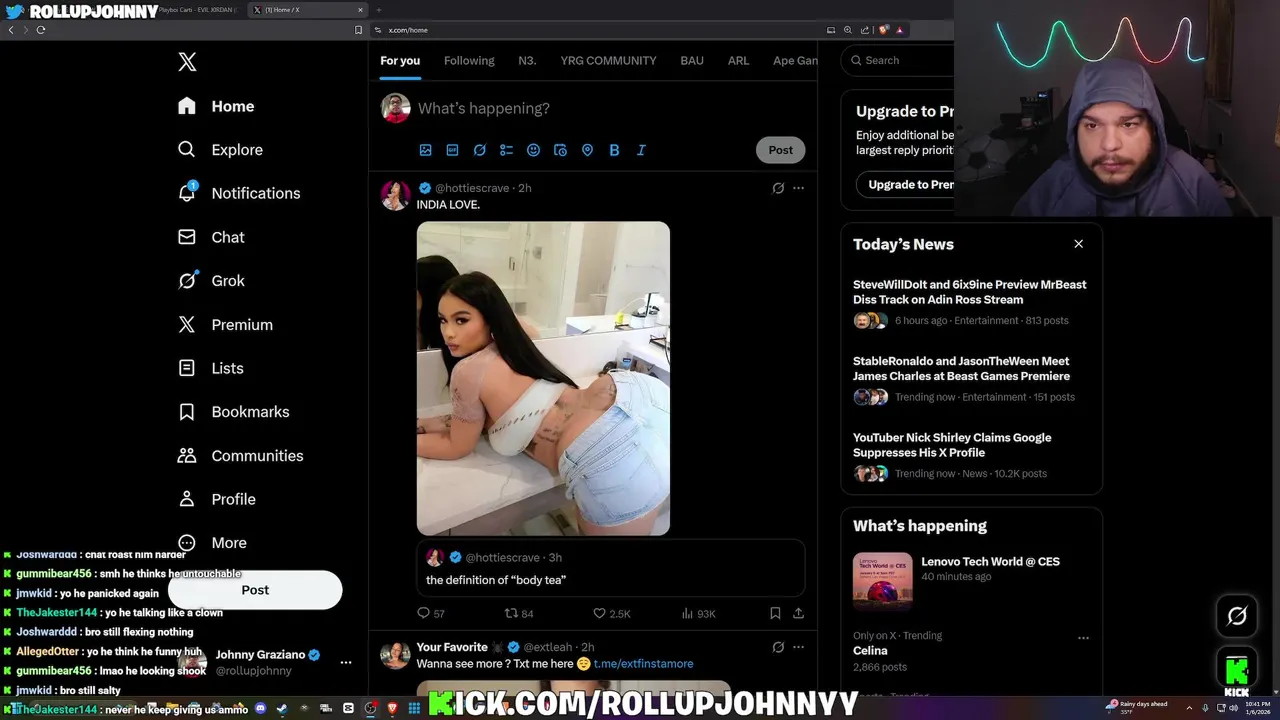Open the BAU tab

click(x=692, y=61)
